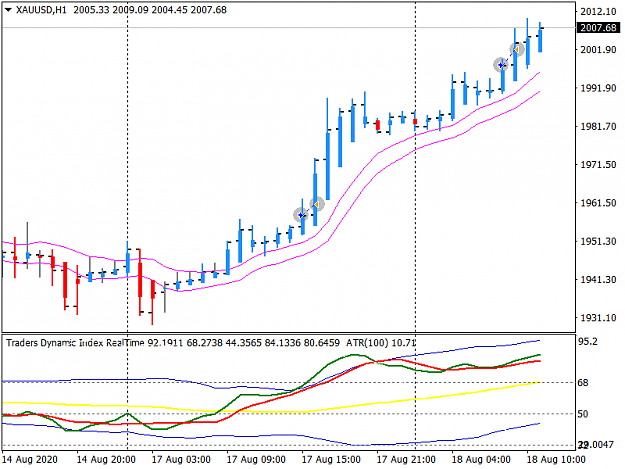Click the 2001.90 price scale label
The width and height of the screenshot is (625, 469).
[598, 50]
